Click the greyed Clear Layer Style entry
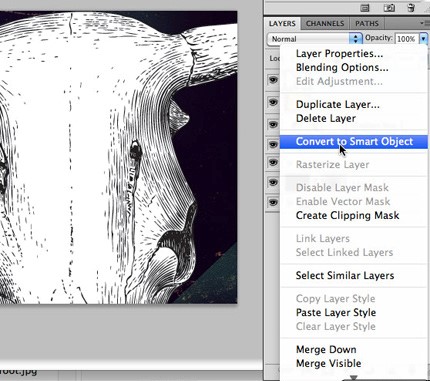This screenshot has height=381, width=430. click(x=354, y=326)
